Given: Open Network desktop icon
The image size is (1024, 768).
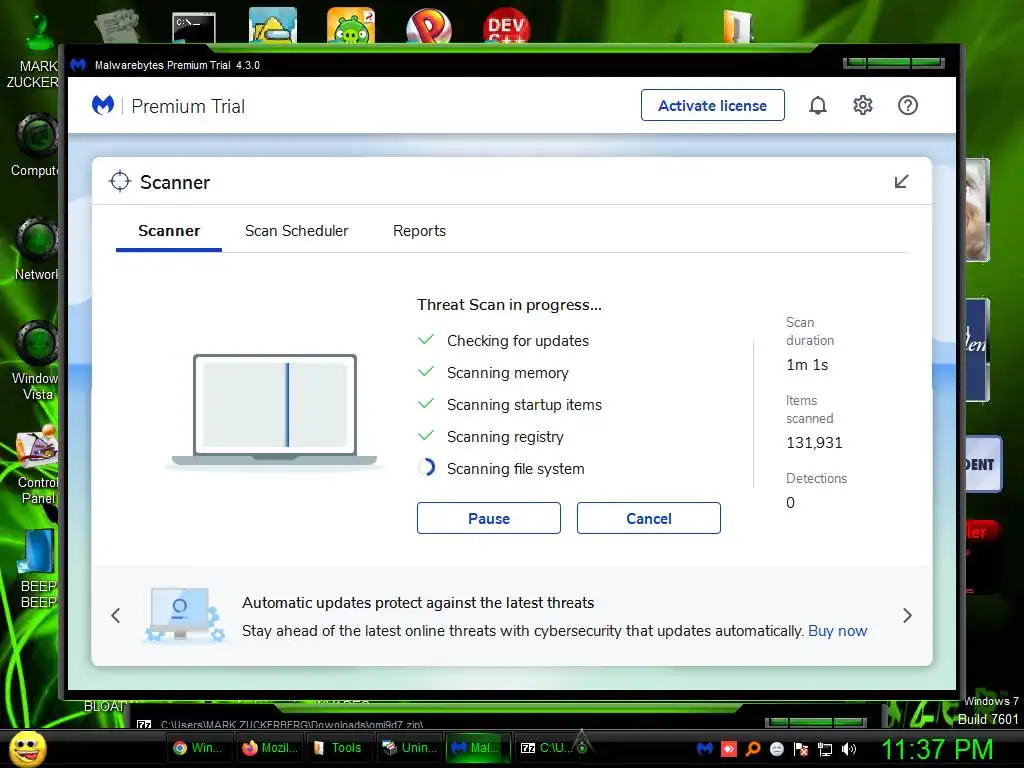Looking at the screenshot, I should coord(37,249).
